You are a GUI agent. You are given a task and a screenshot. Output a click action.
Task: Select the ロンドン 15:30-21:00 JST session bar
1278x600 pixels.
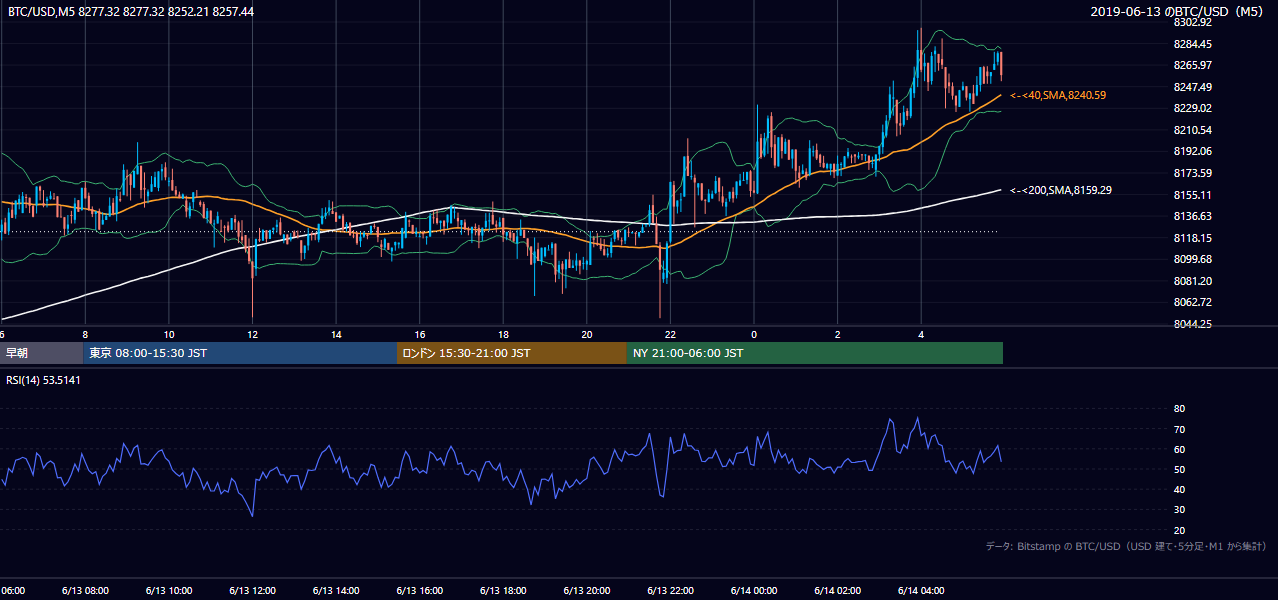[512, 353]
